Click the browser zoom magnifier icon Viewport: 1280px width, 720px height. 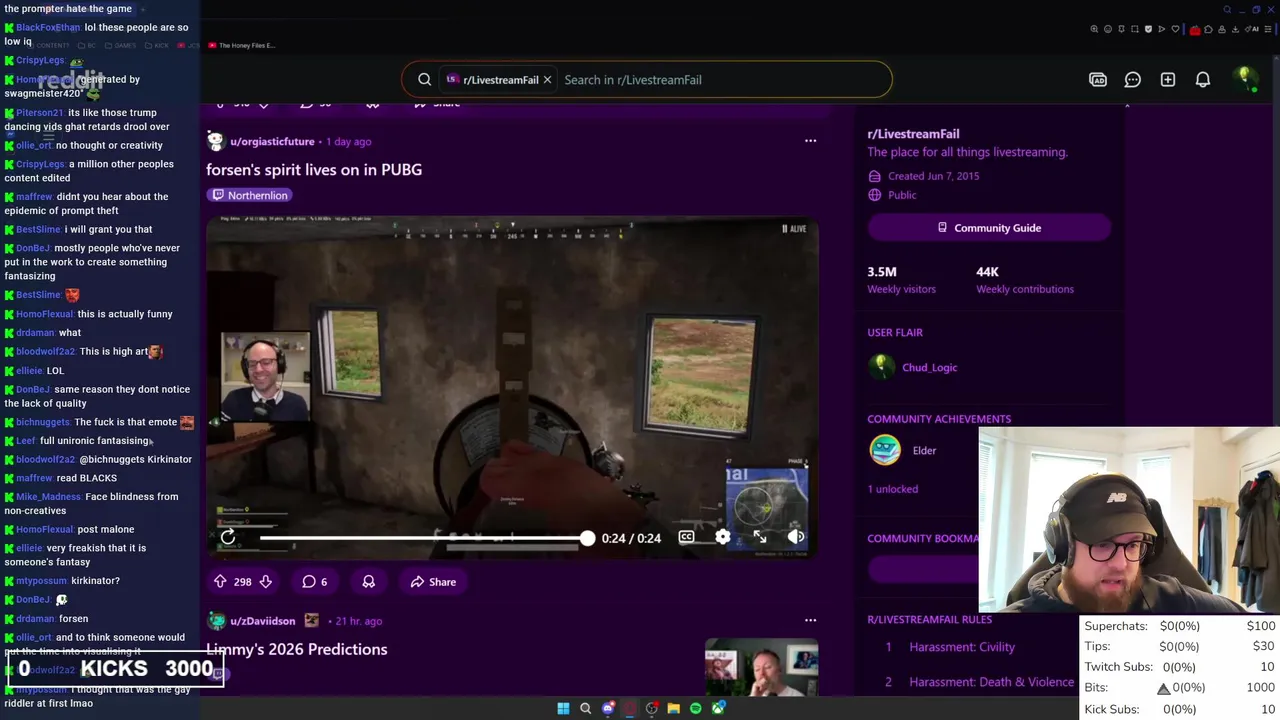[x=1094, y=29]
